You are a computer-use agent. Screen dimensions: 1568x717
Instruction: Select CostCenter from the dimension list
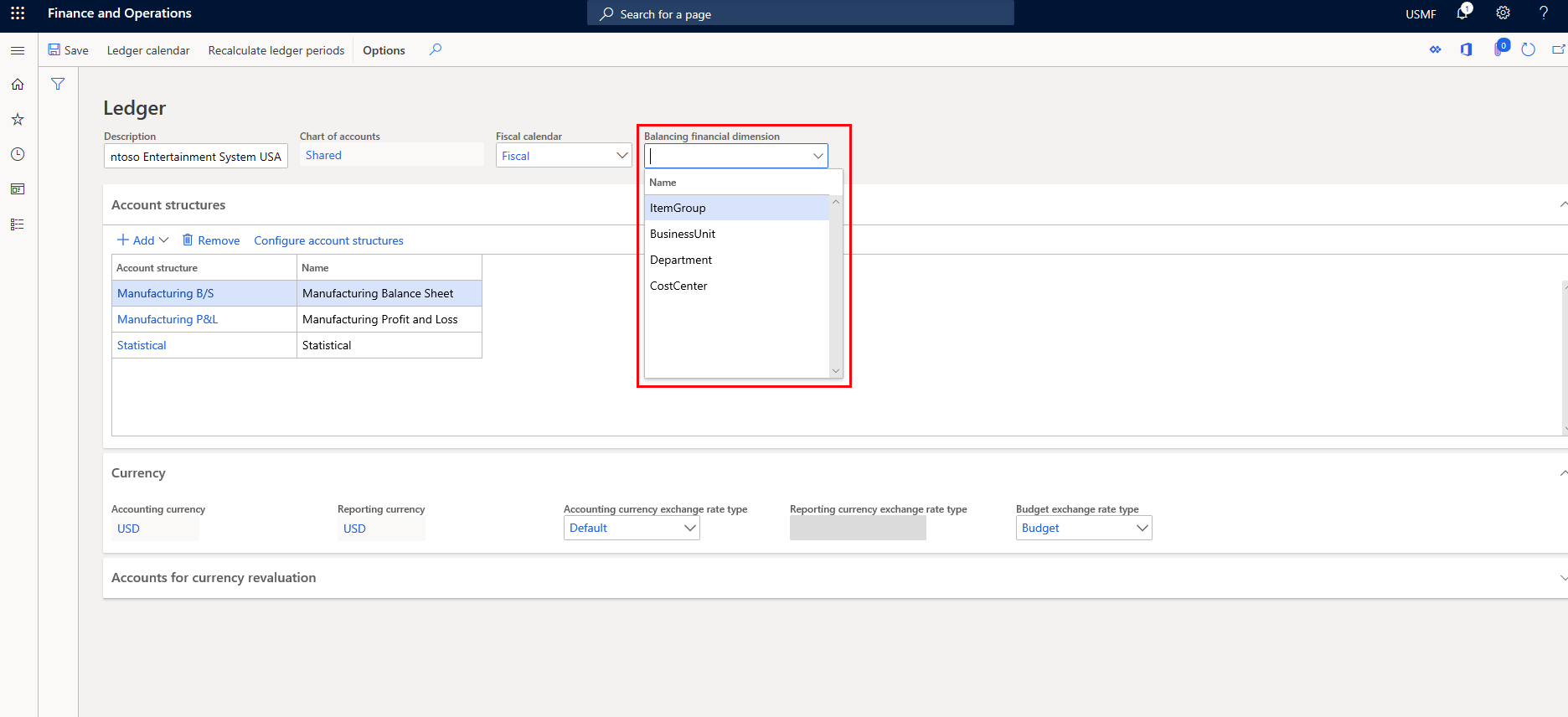click(x=736, y=286)
